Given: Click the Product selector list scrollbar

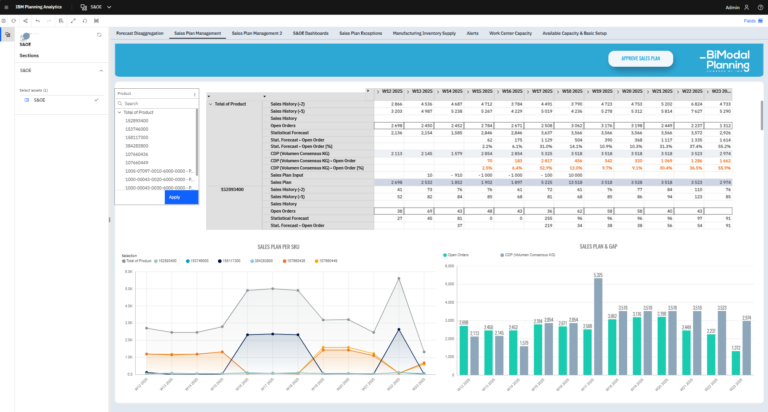Looking at the screenshot, I should coord(197,142).
